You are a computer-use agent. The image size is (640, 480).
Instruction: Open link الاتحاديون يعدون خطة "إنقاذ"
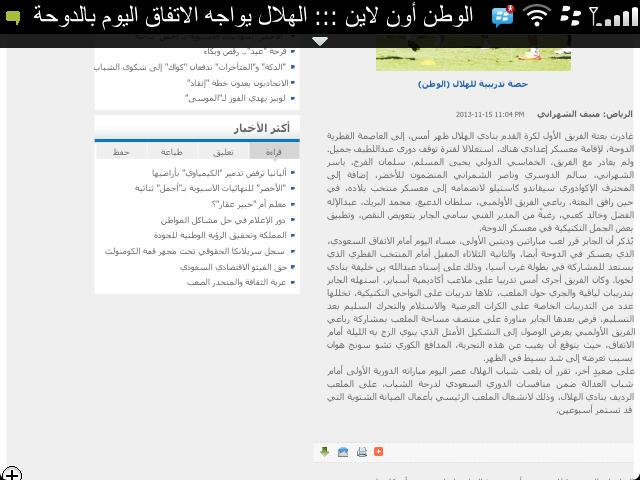coord(237,83)
